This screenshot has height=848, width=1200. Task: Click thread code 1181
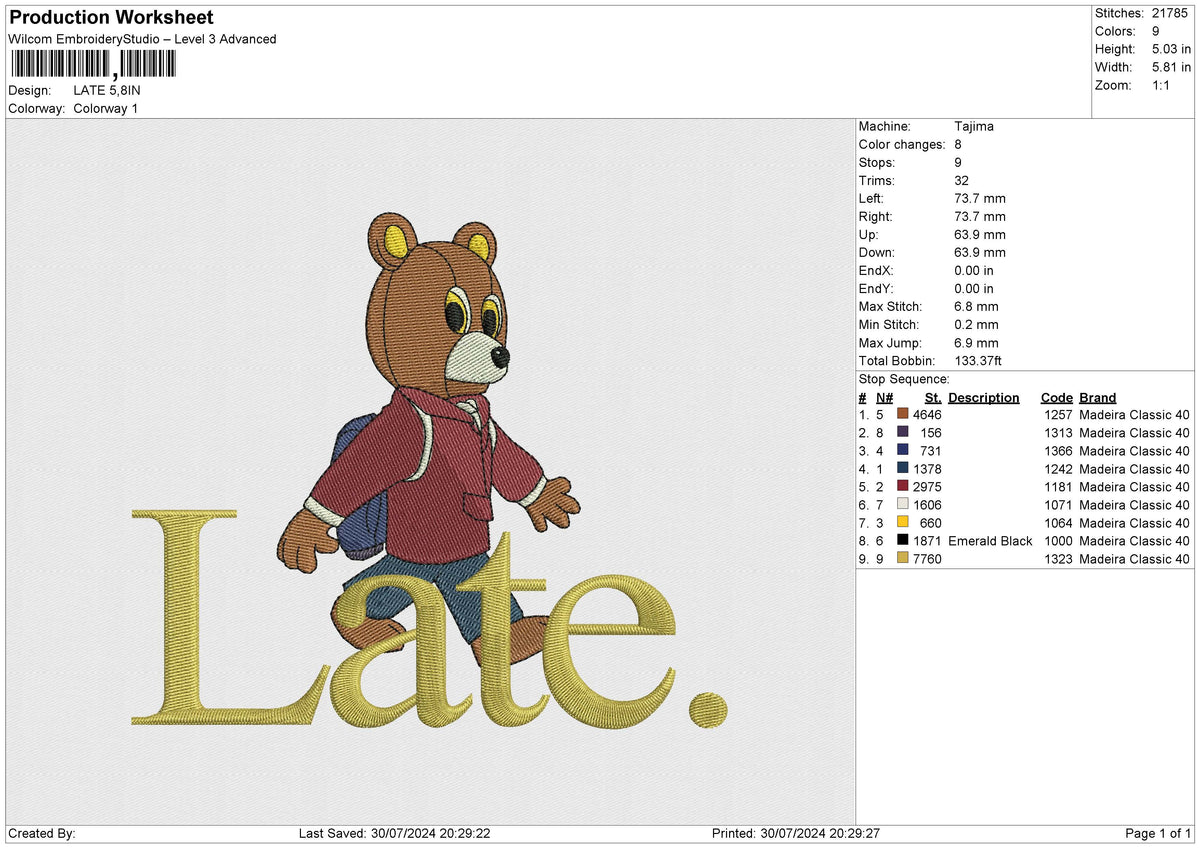click(1058, 487)
